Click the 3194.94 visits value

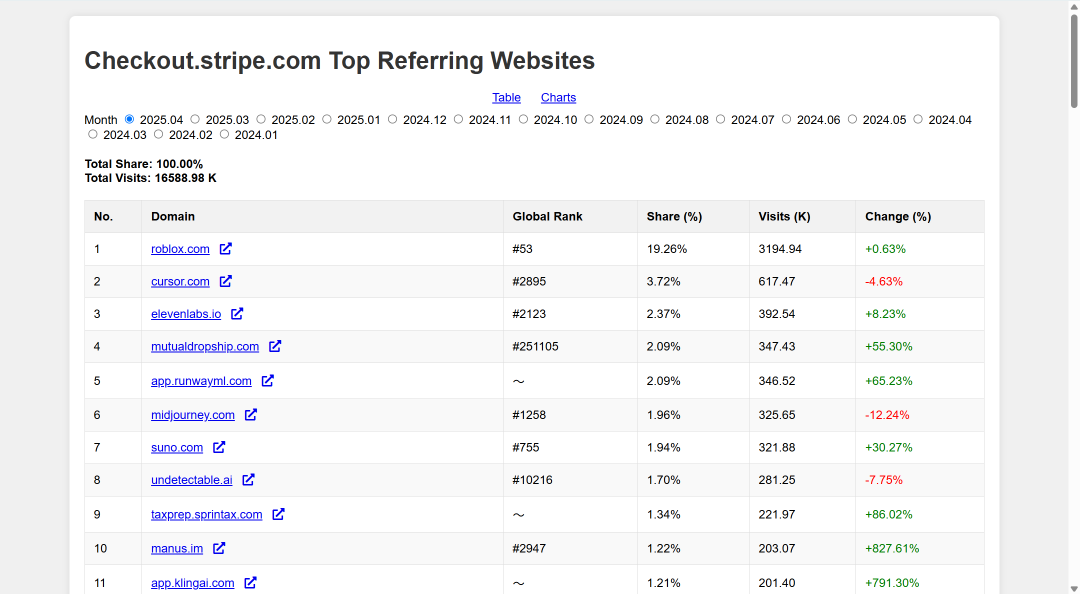[x=780, y=249]
